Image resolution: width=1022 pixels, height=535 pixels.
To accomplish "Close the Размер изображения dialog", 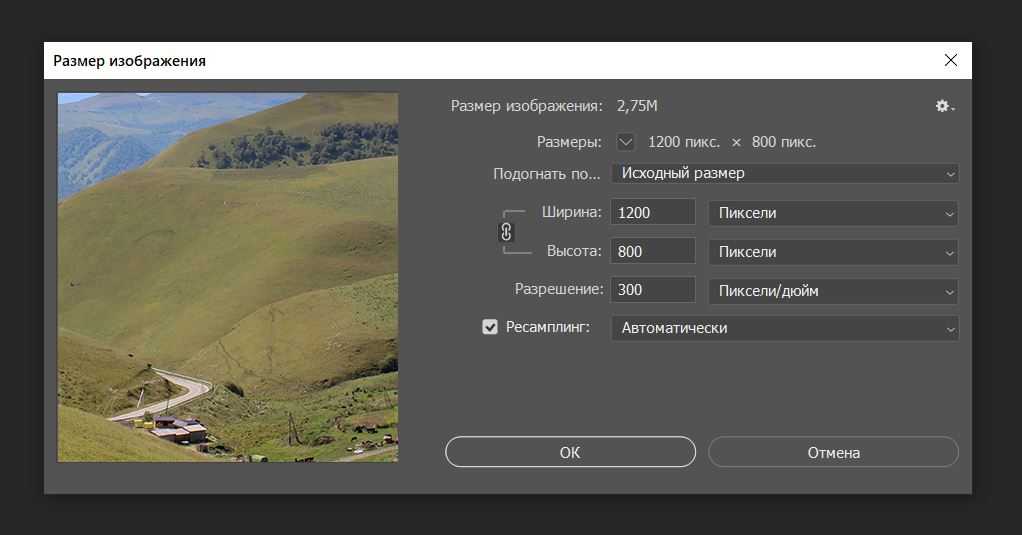I will click(x=950, y=60).
